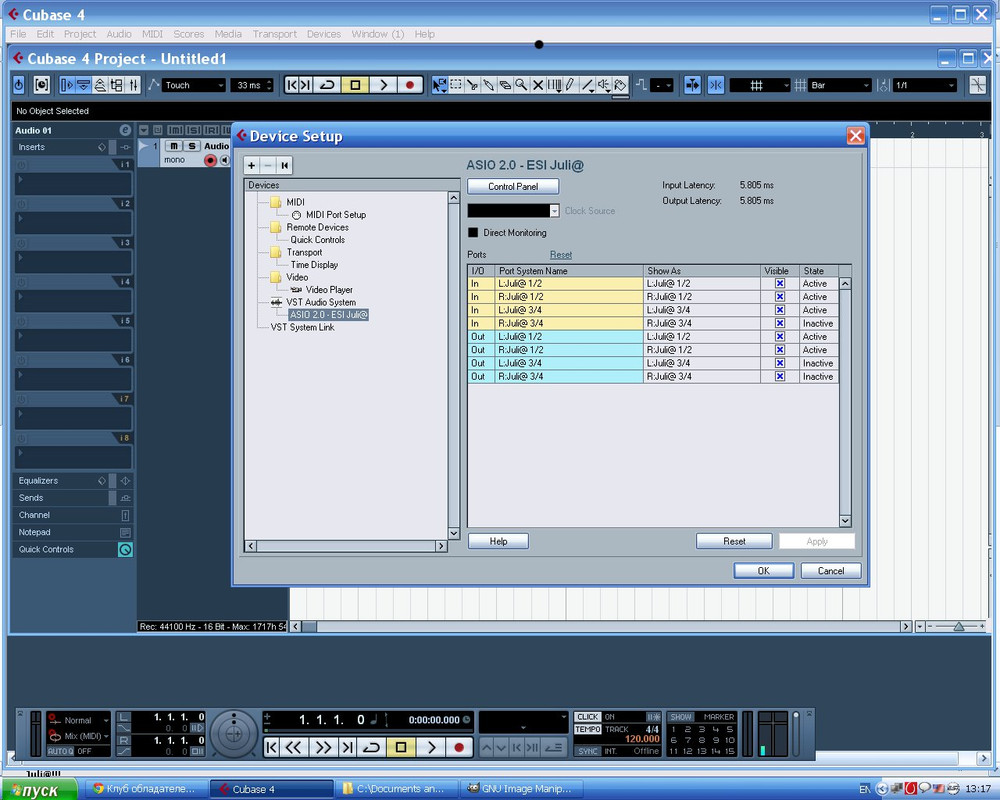Select the Draw pencil tool
Viewport: 1000px width, 800px height.
[570, 85]
